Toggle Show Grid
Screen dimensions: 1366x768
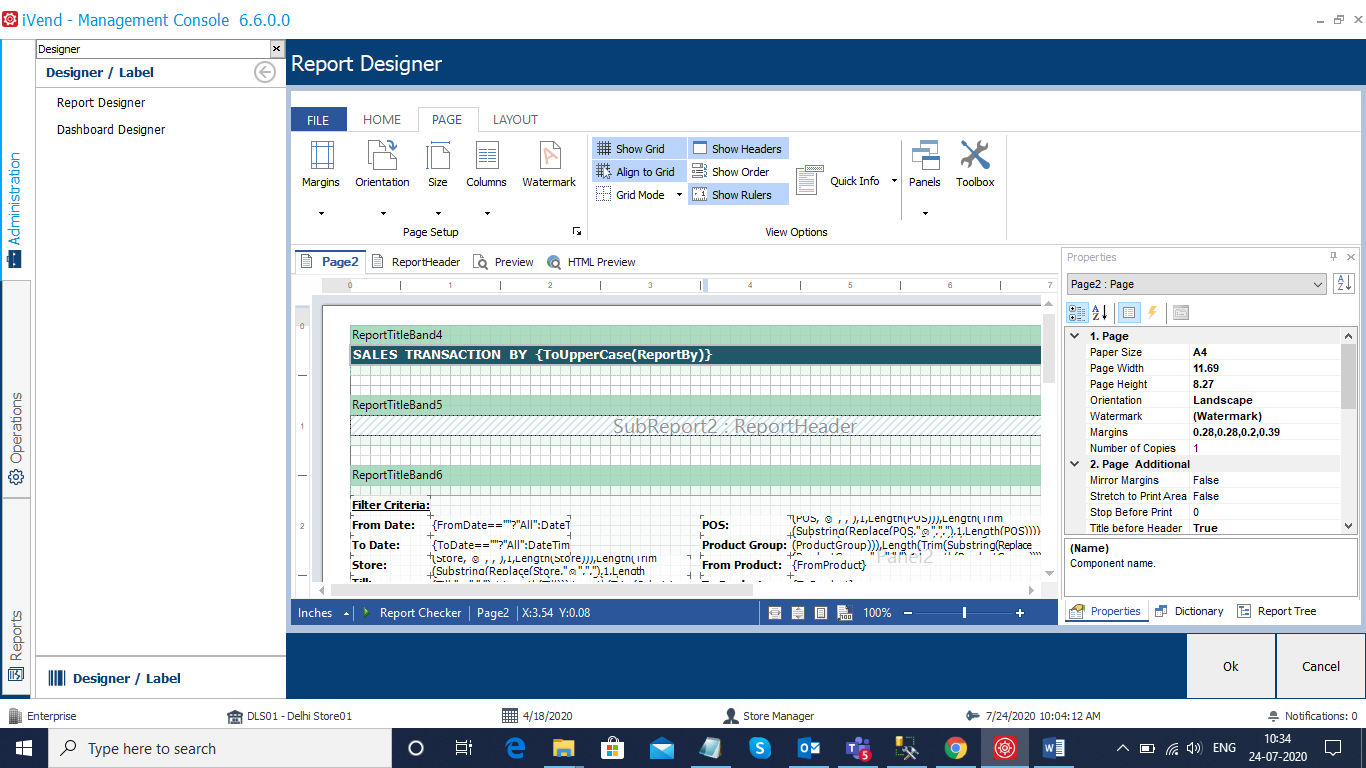[x=639, y=149]
